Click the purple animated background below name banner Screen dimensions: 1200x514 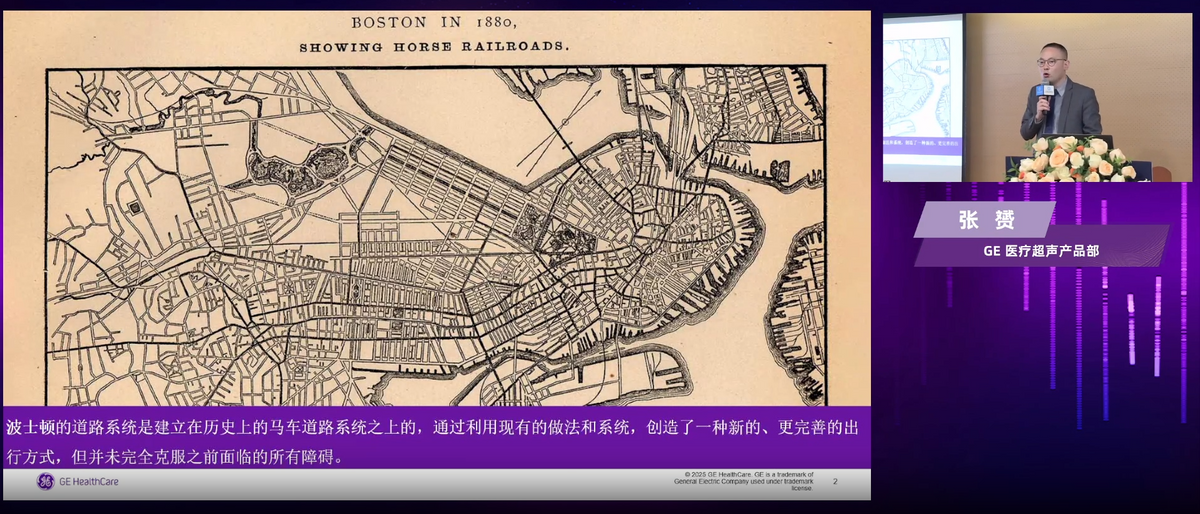(x=1040, y=380)
